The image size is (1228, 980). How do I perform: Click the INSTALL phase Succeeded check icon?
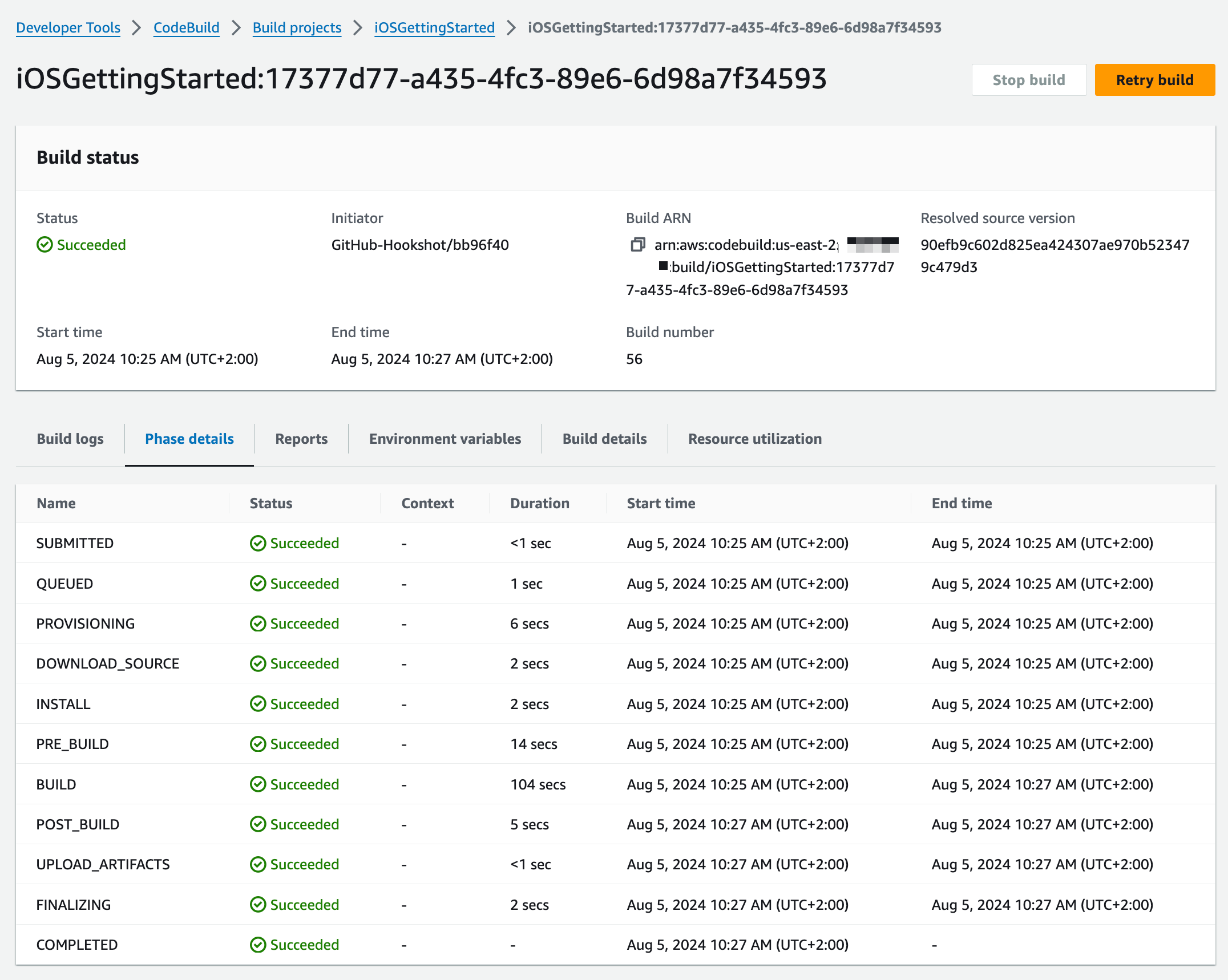(x=258, y=704)
